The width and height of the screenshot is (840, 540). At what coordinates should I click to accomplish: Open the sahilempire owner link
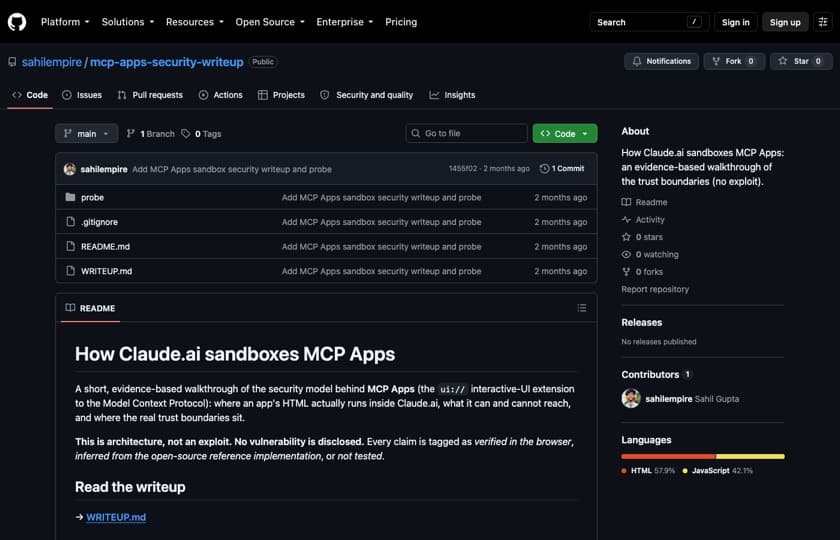pyautogui.click(x=52, y=62)
